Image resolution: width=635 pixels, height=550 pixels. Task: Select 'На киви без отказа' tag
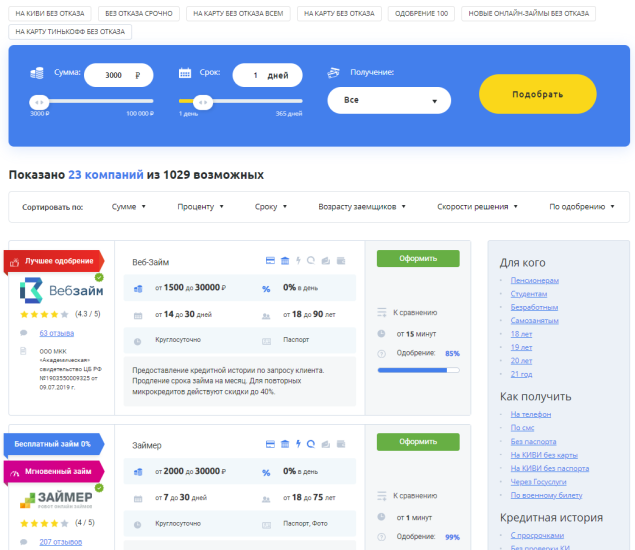tap(50, 13)
